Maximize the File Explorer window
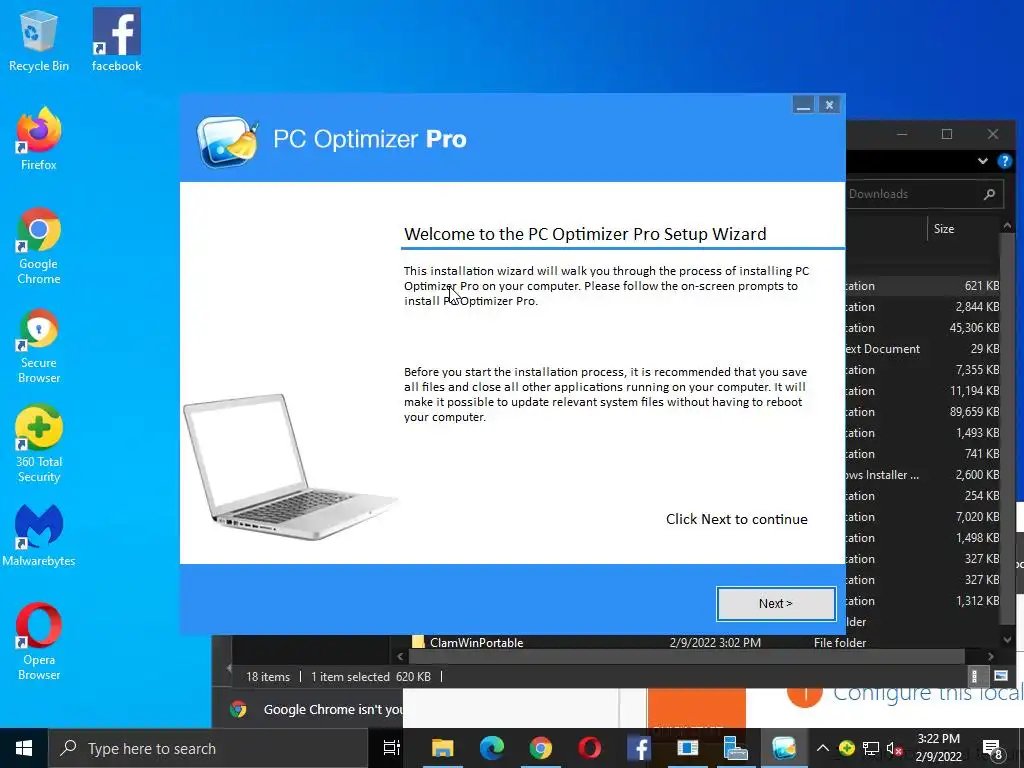The image size is (1024, 768). click(x=947, y=134)
